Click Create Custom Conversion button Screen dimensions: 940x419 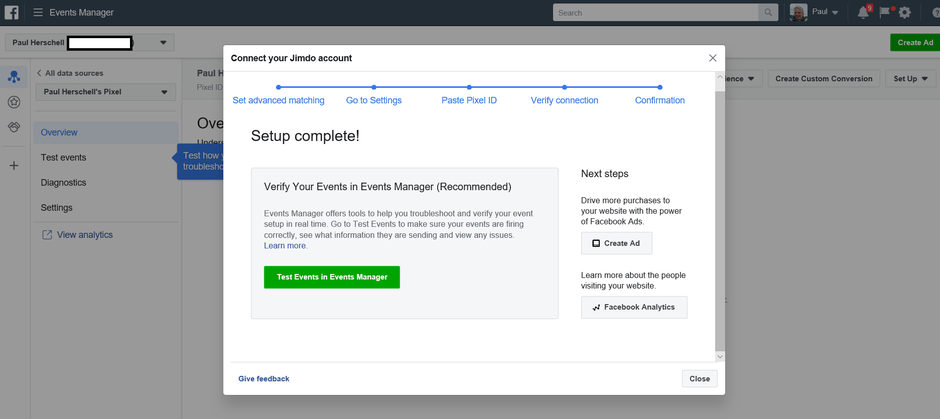click(824, 79)
